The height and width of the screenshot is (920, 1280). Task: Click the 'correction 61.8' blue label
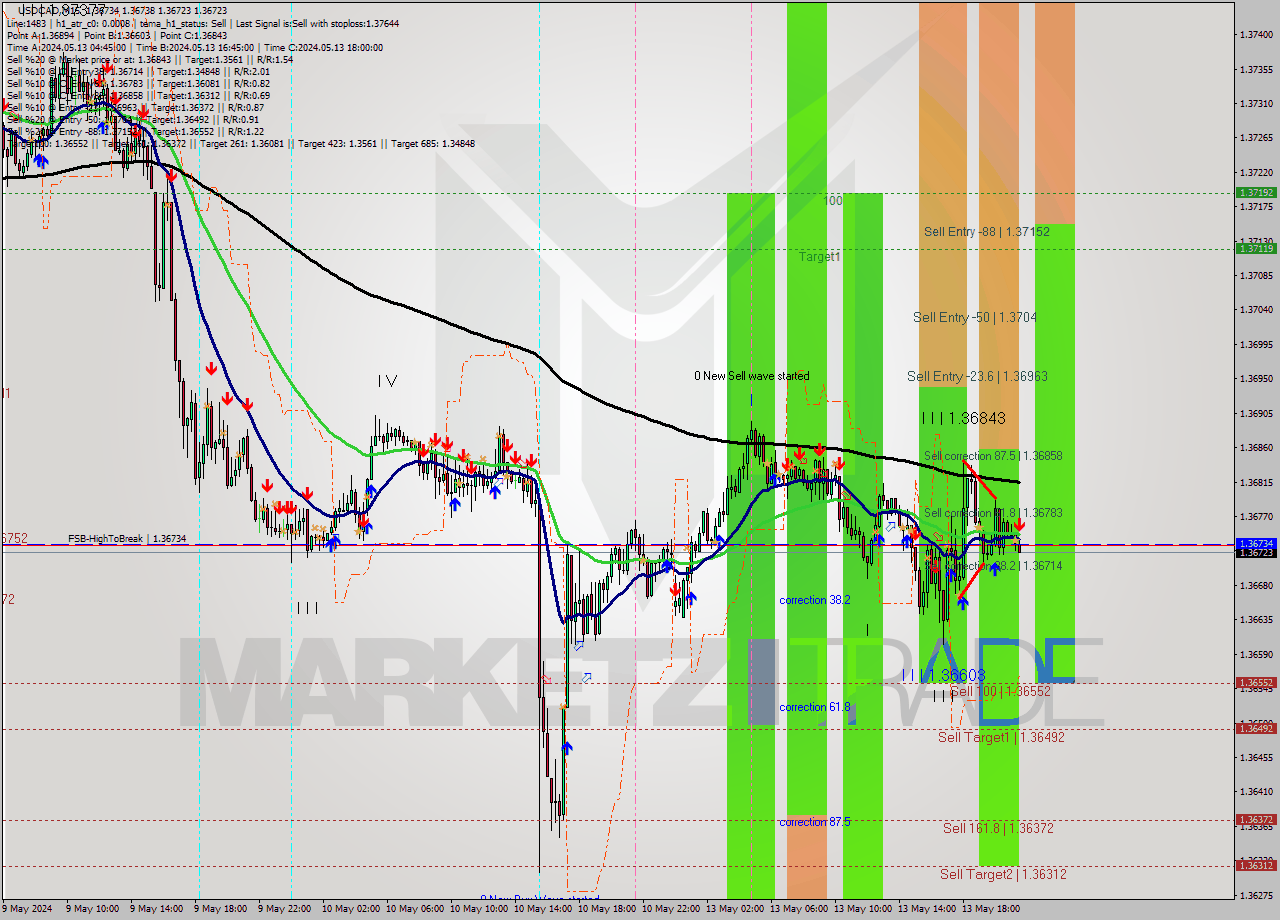click(815, 707)
